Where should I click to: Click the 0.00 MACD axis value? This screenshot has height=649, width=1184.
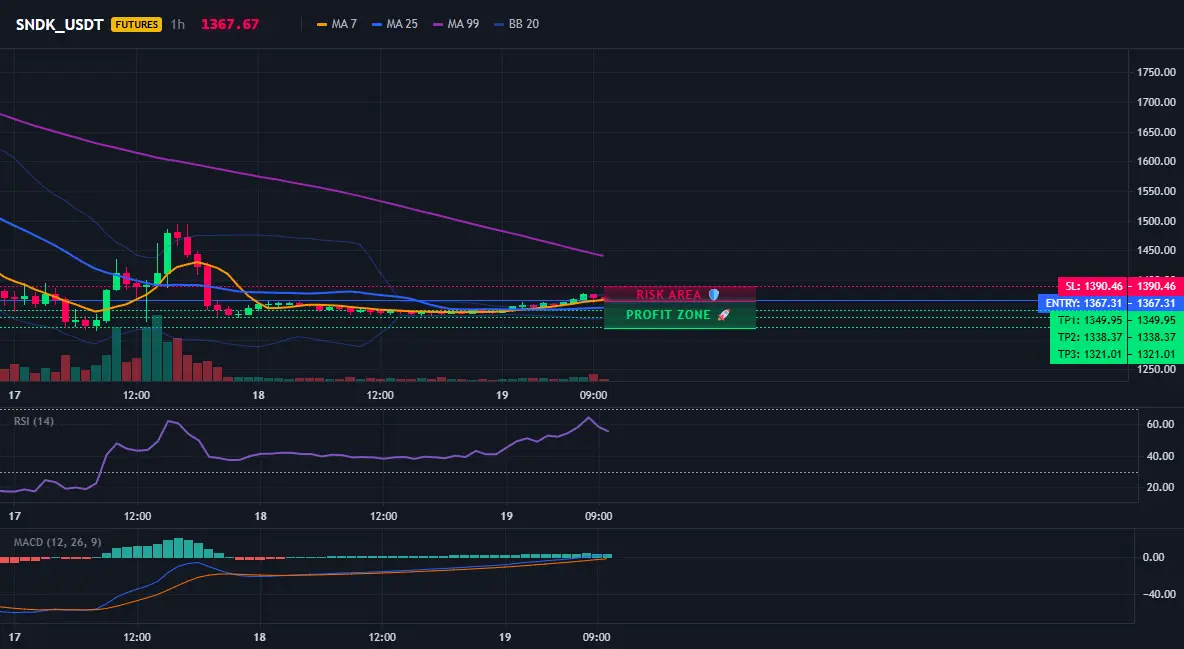click(x=1153, y=558)
